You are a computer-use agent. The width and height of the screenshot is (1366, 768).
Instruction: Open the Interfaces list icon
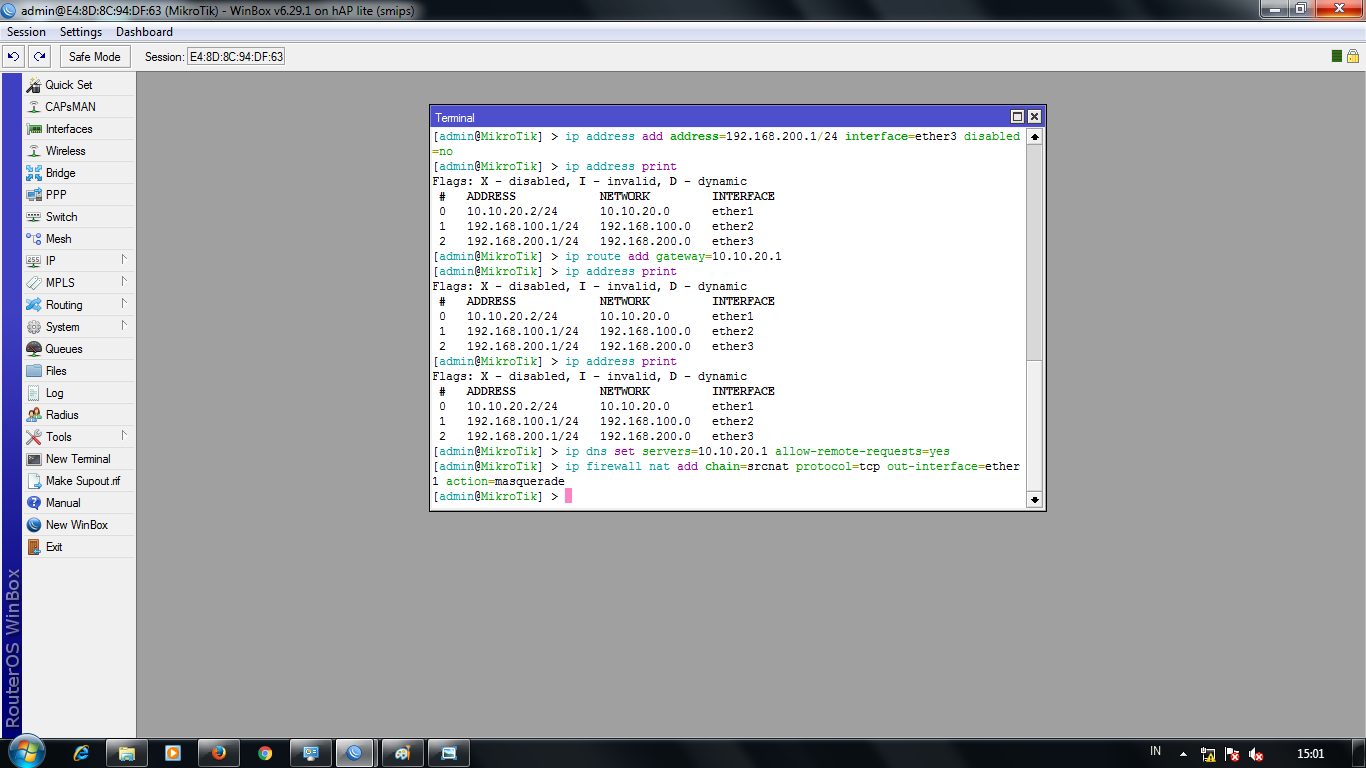point(34,129)
